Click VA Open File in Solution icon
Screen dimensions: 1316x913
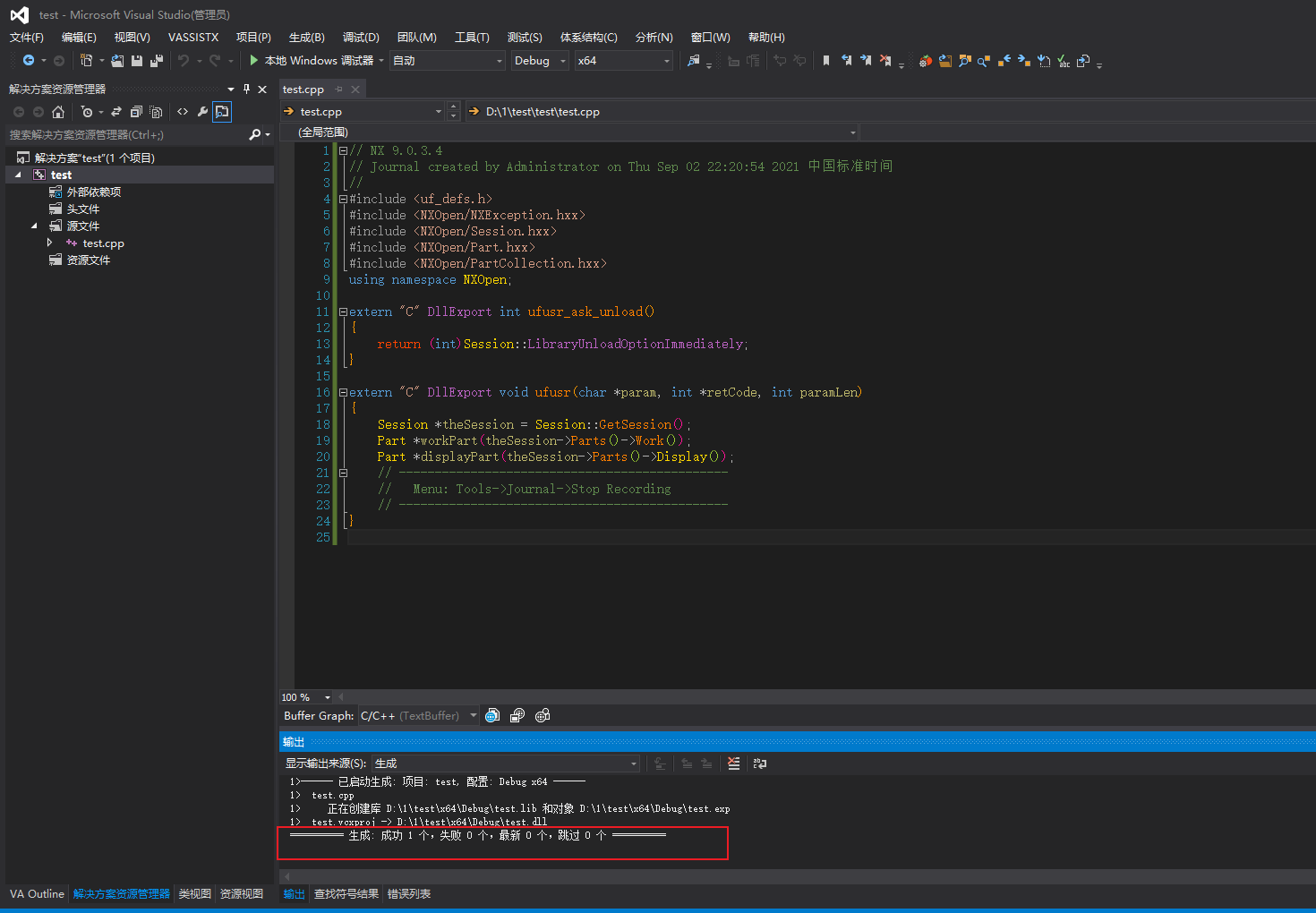tap(945, 61)
